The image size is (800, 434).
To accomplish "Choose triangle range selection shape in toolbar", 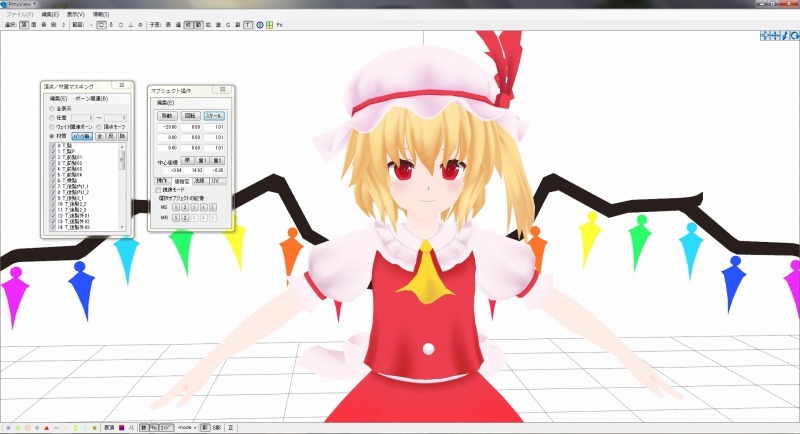I will 131,24.
